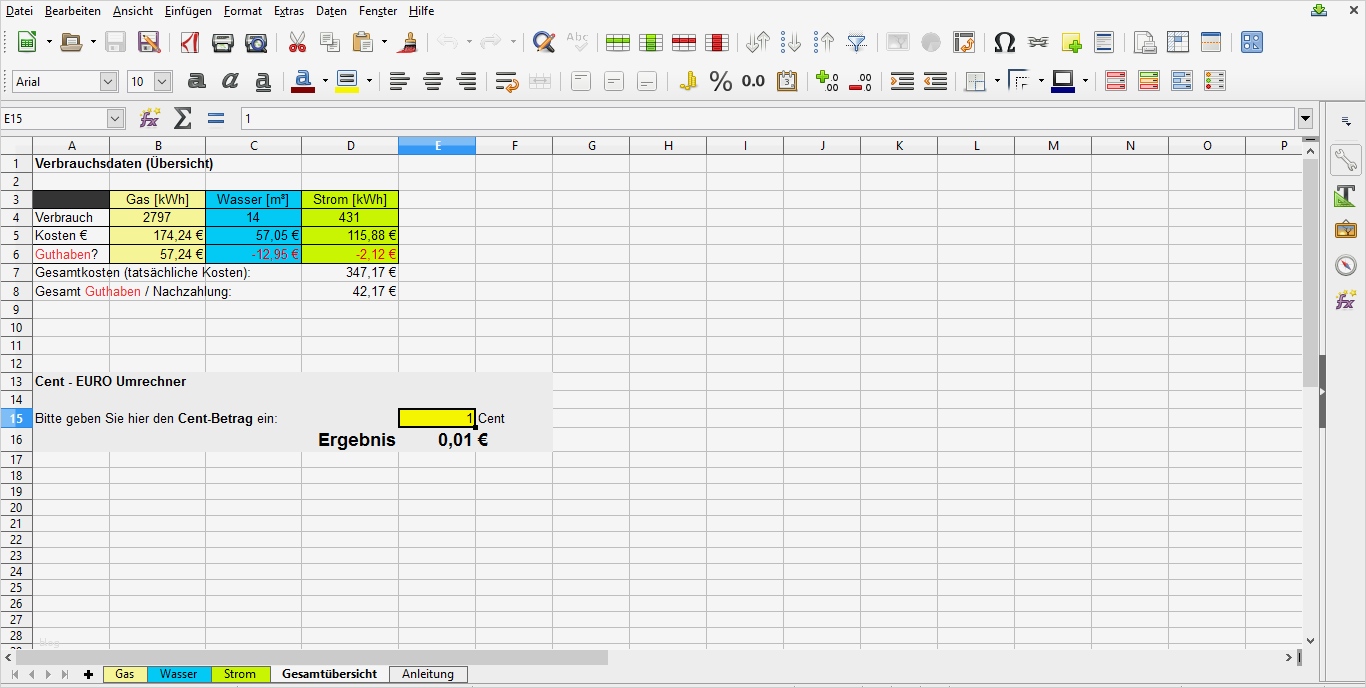
Task: Insert columns icon in toolbar
Action: point(651,42)
